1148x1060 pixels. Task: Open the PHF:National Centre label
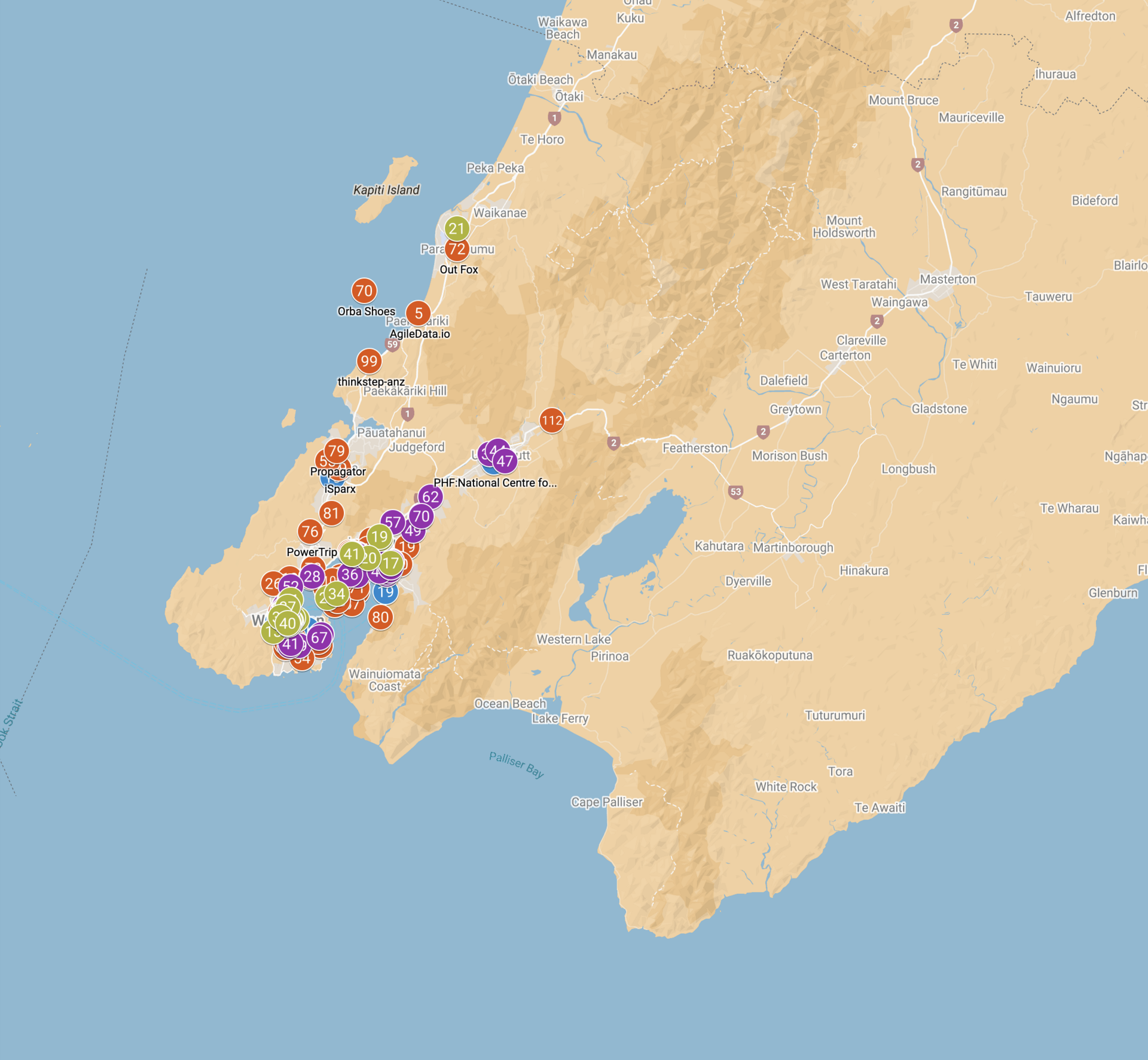click(494, 482)
